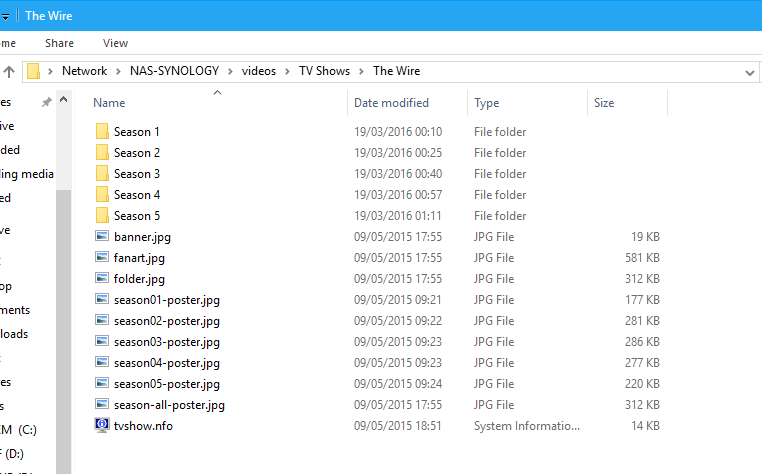This screenshot has width=762, height=474.
Task: Sort by Size column header
Action: [x=604, y=103]
